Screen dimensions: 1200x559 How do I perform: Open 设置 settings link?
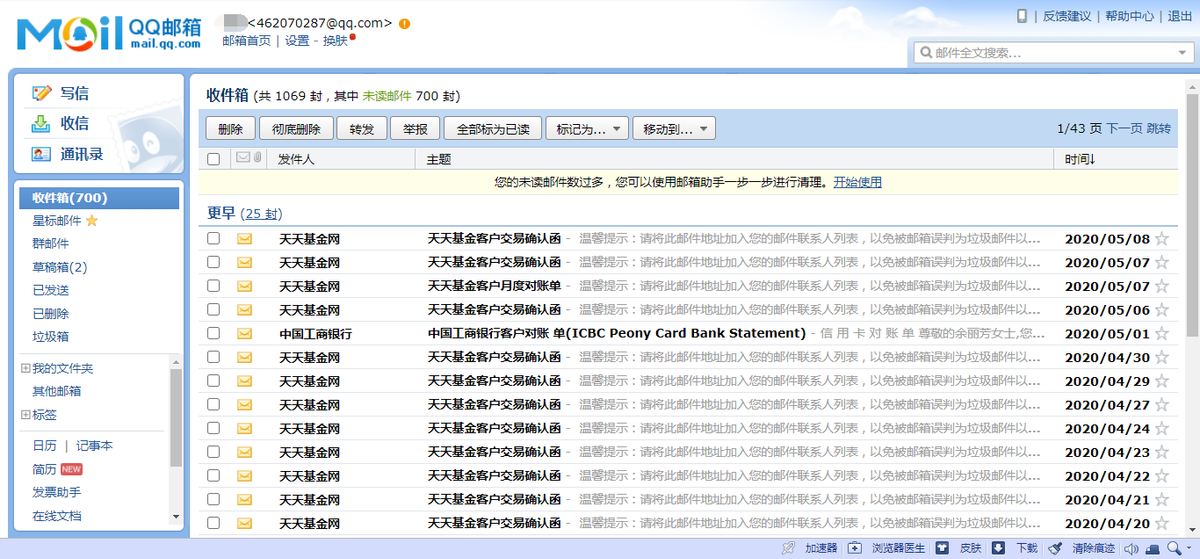297,41
